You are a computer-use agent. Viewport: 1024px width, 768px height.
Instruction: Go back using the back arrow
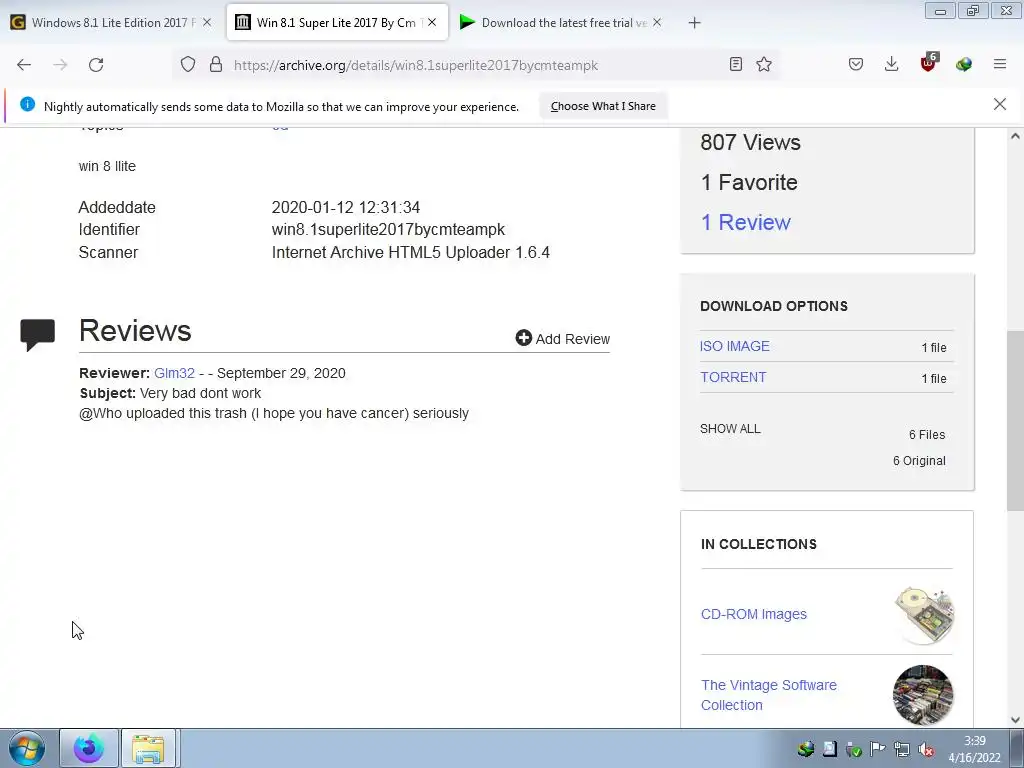pos(24,65)
